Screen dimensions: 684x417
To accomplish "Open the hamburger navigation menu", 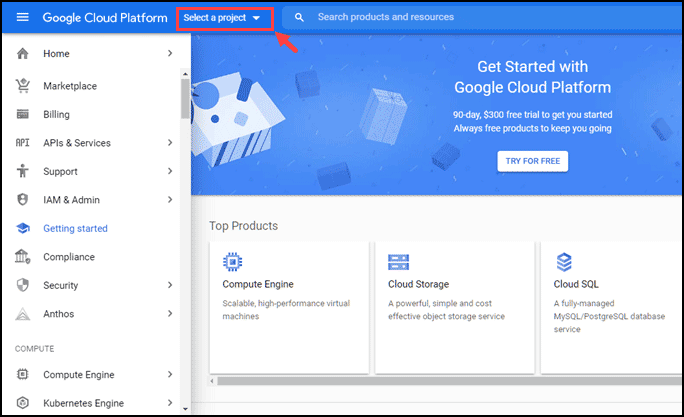I will [x=22, y=17].
